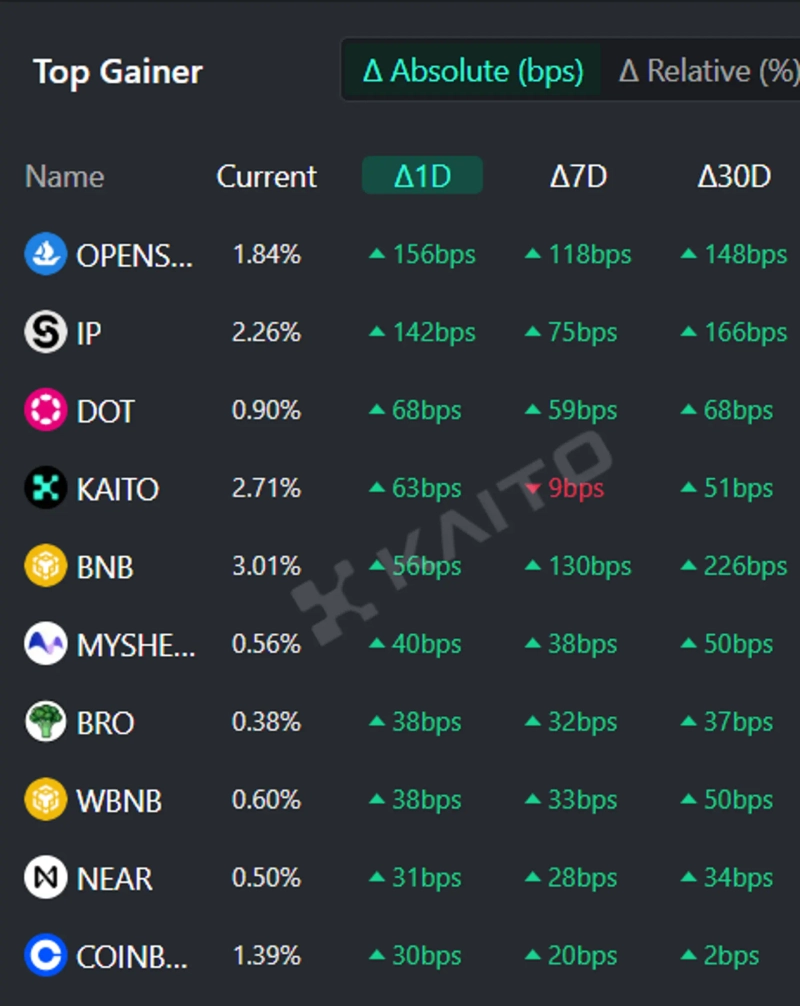Click the Current column header
Screen dimensions: 800x1006
[266, 176]
